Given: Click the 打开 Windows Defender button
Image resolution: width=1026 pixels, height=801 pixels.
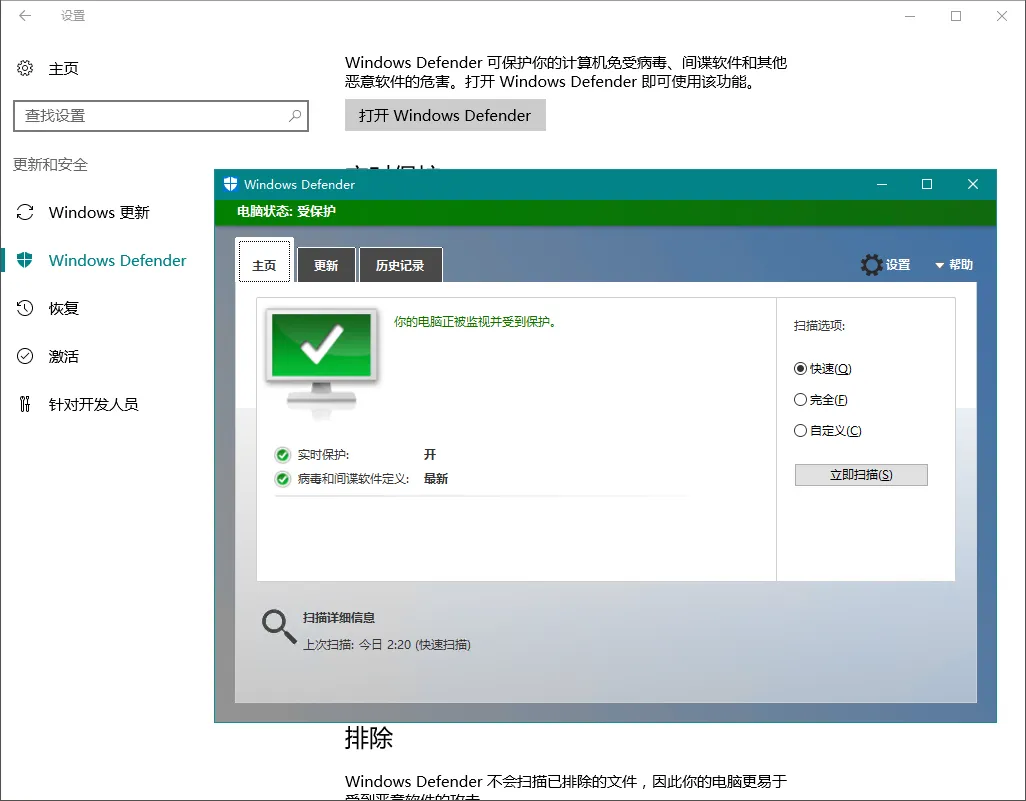Looking at the screenshot, I should (445, 115).
